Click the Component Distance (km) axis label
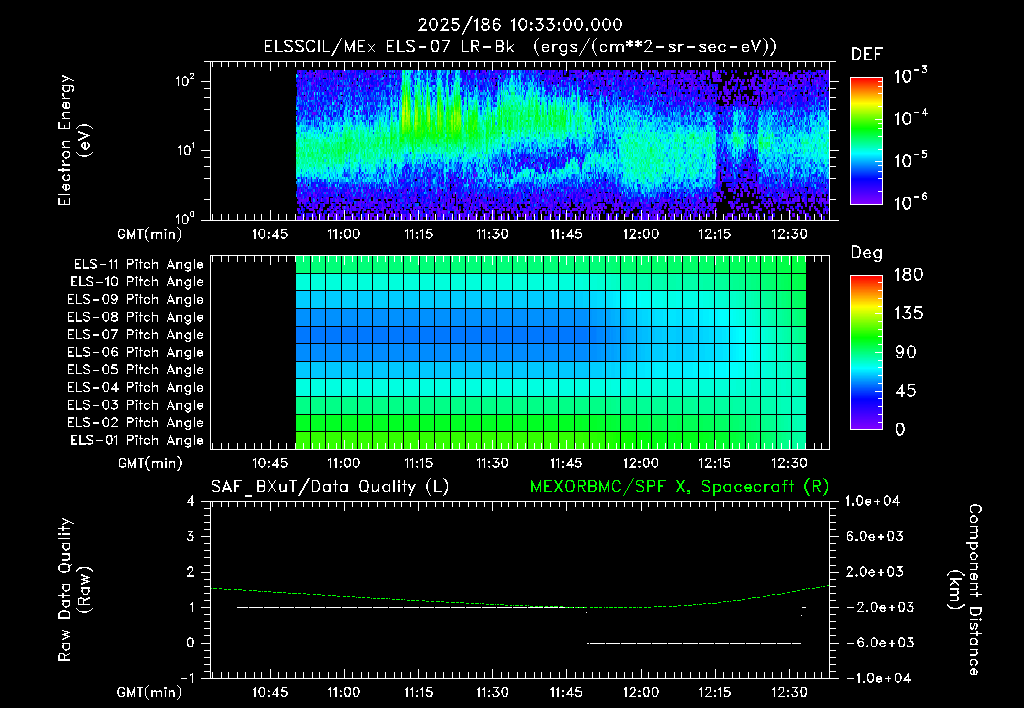The height and width of the screenshot is (708, 1024). (965, 589)
